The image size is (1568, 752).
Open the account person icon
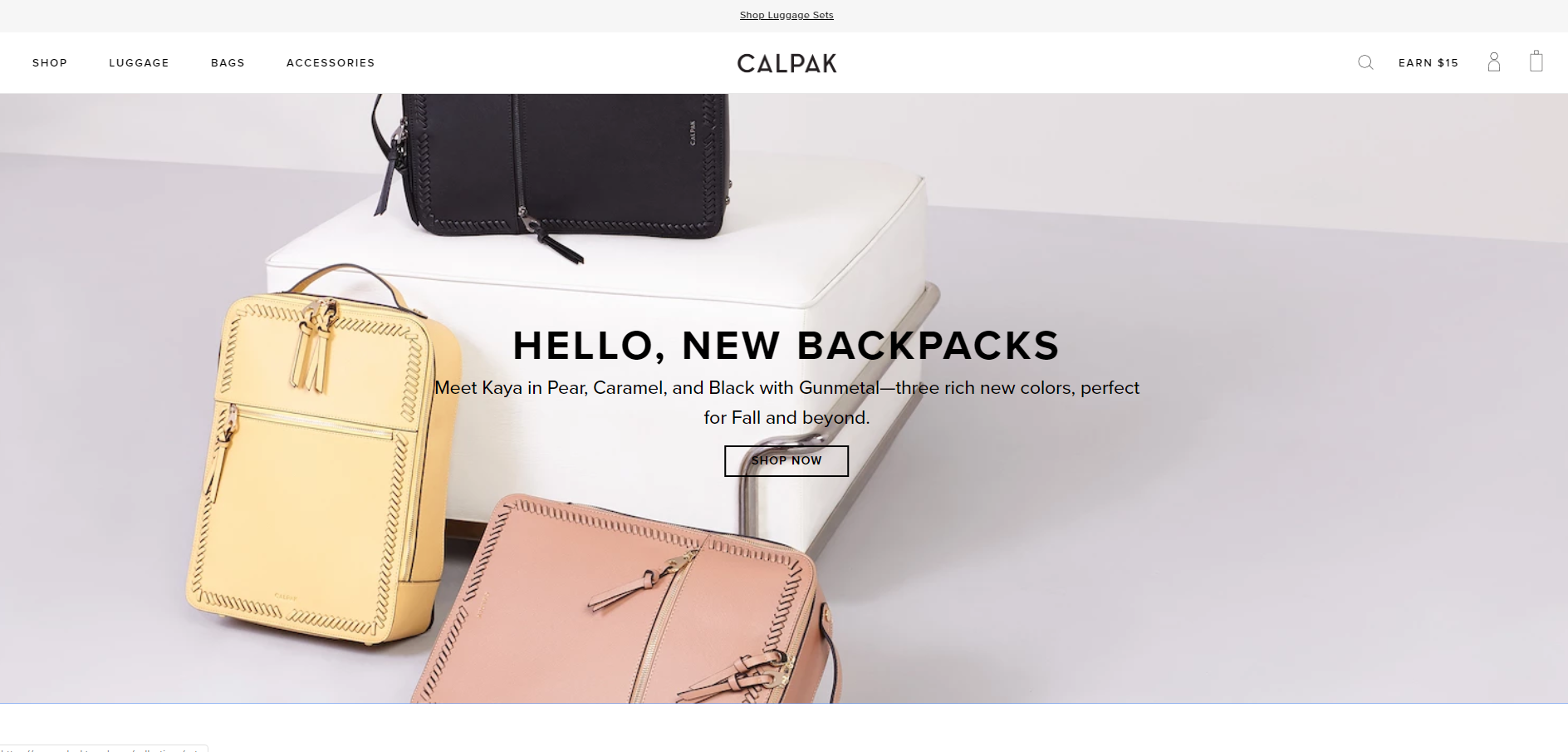[1494, 62]
